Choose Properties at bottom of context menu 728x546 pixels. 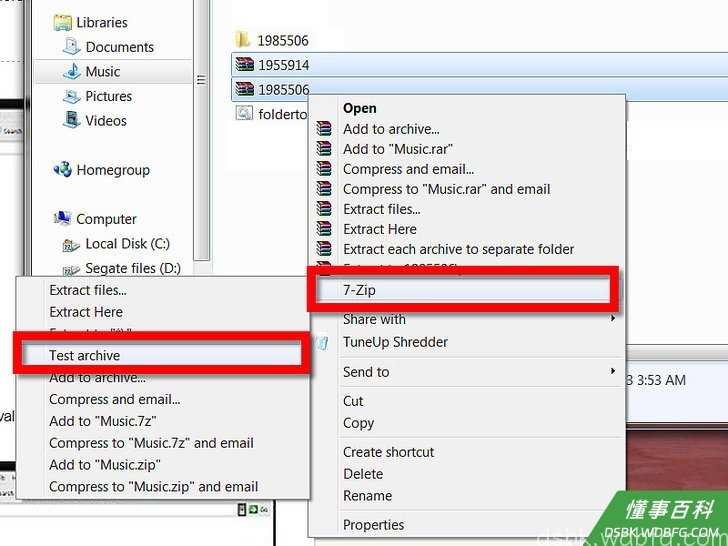[373, 525]
